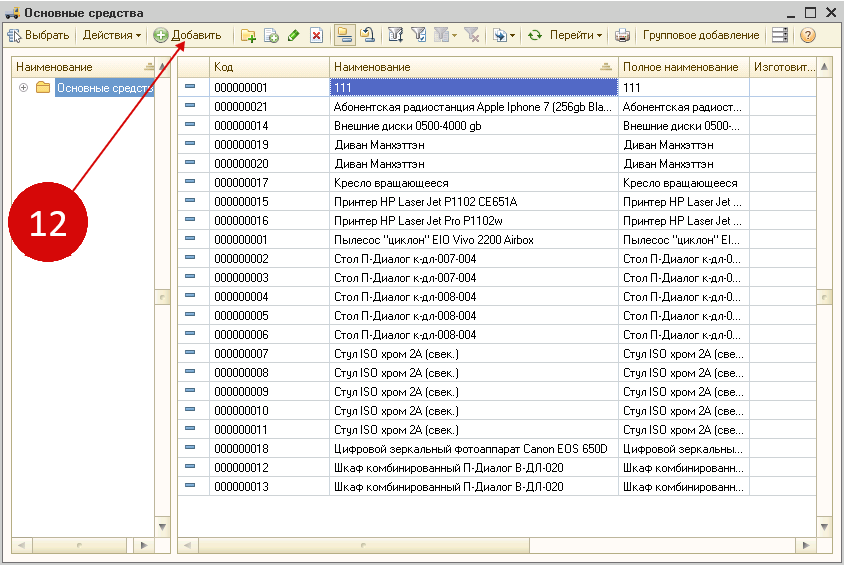Click the copy-item icon with green plus
Screen dimensions: 844x565
point(270,35)
